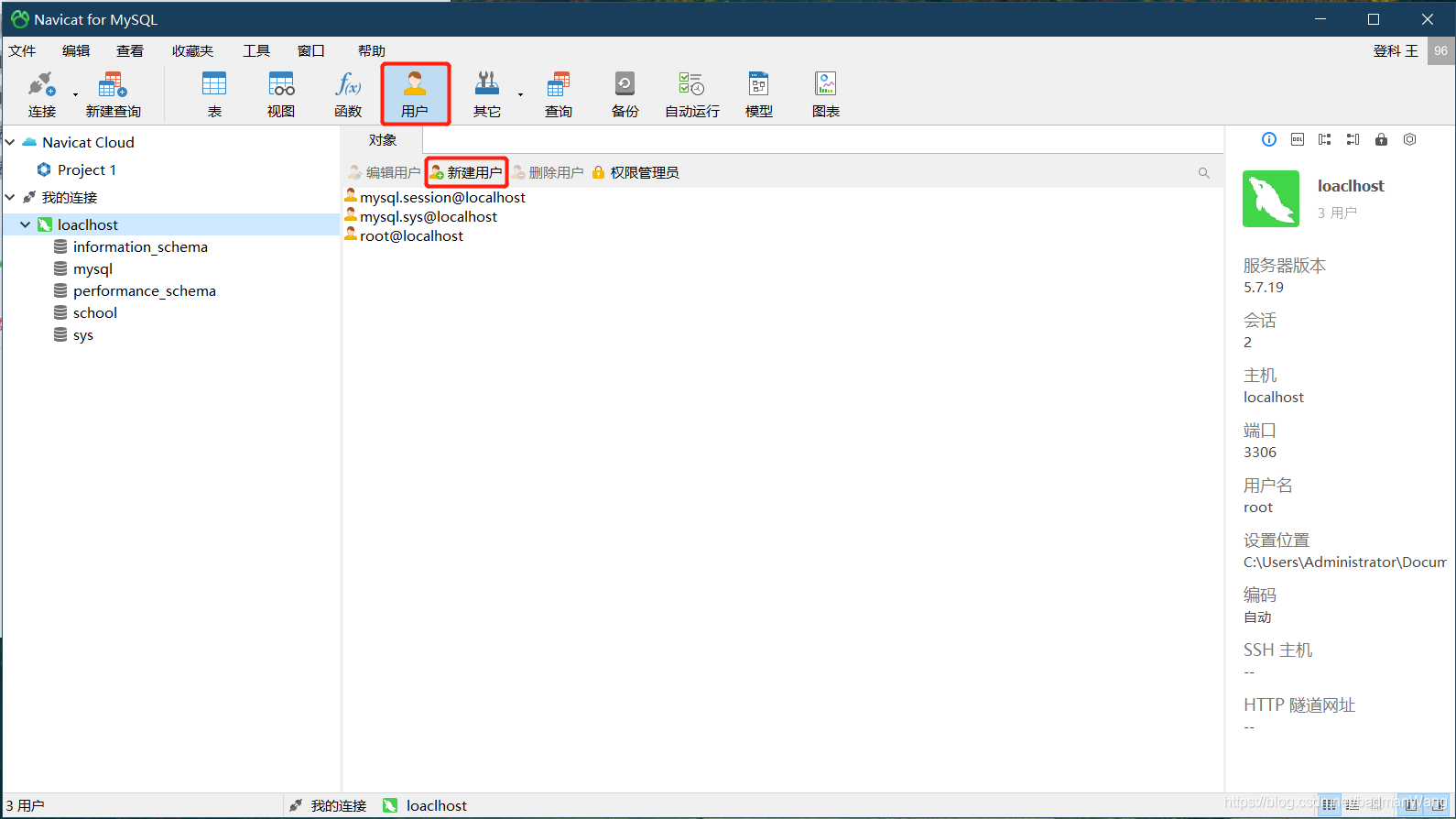This screenshot has width=1456, height=819.
Task: Collapse the Navicat Cloud node
Action: tap(10, 142)
